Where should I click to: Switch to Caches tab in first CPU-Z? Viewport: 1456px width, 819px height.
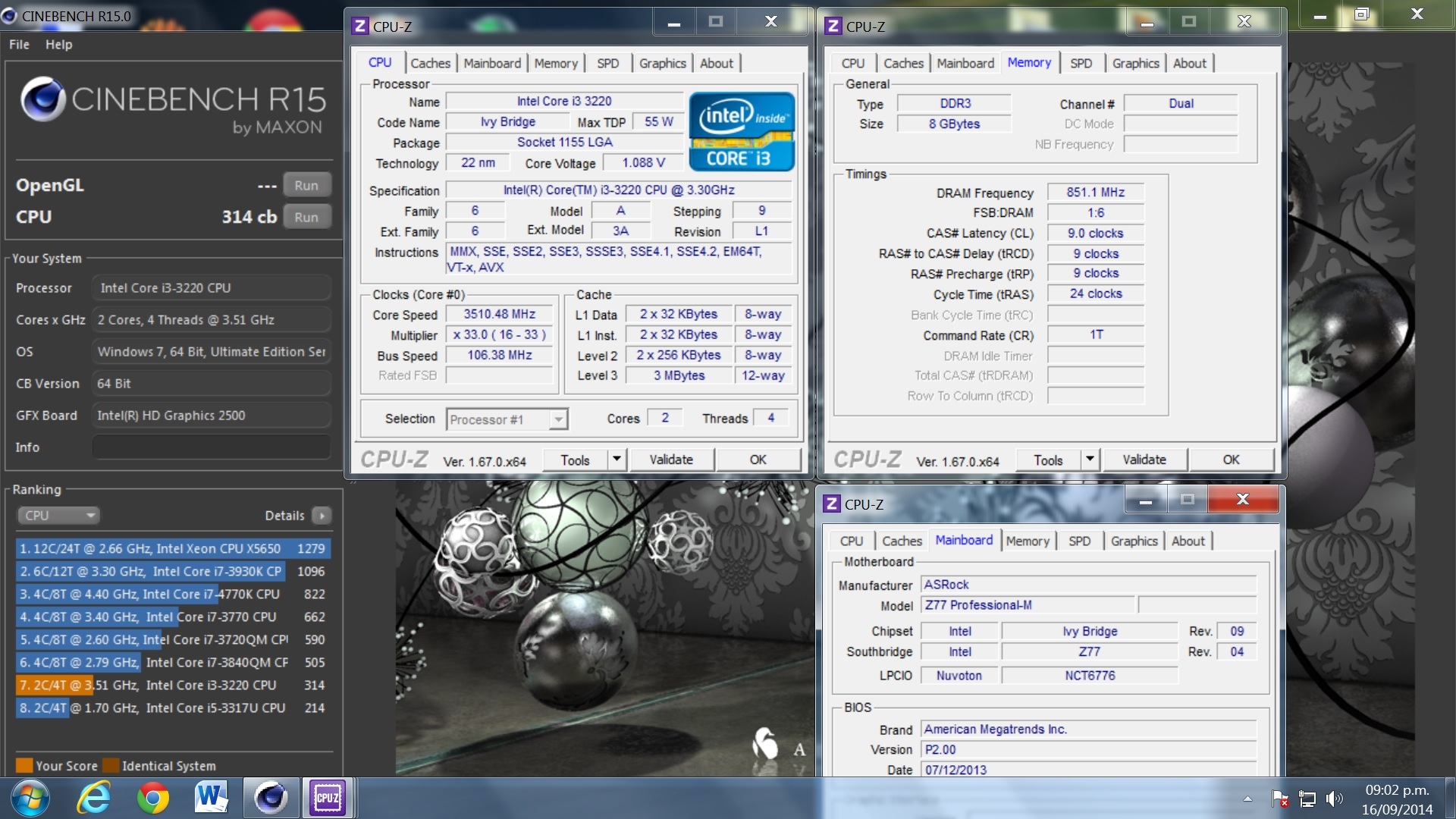[430, 64]
